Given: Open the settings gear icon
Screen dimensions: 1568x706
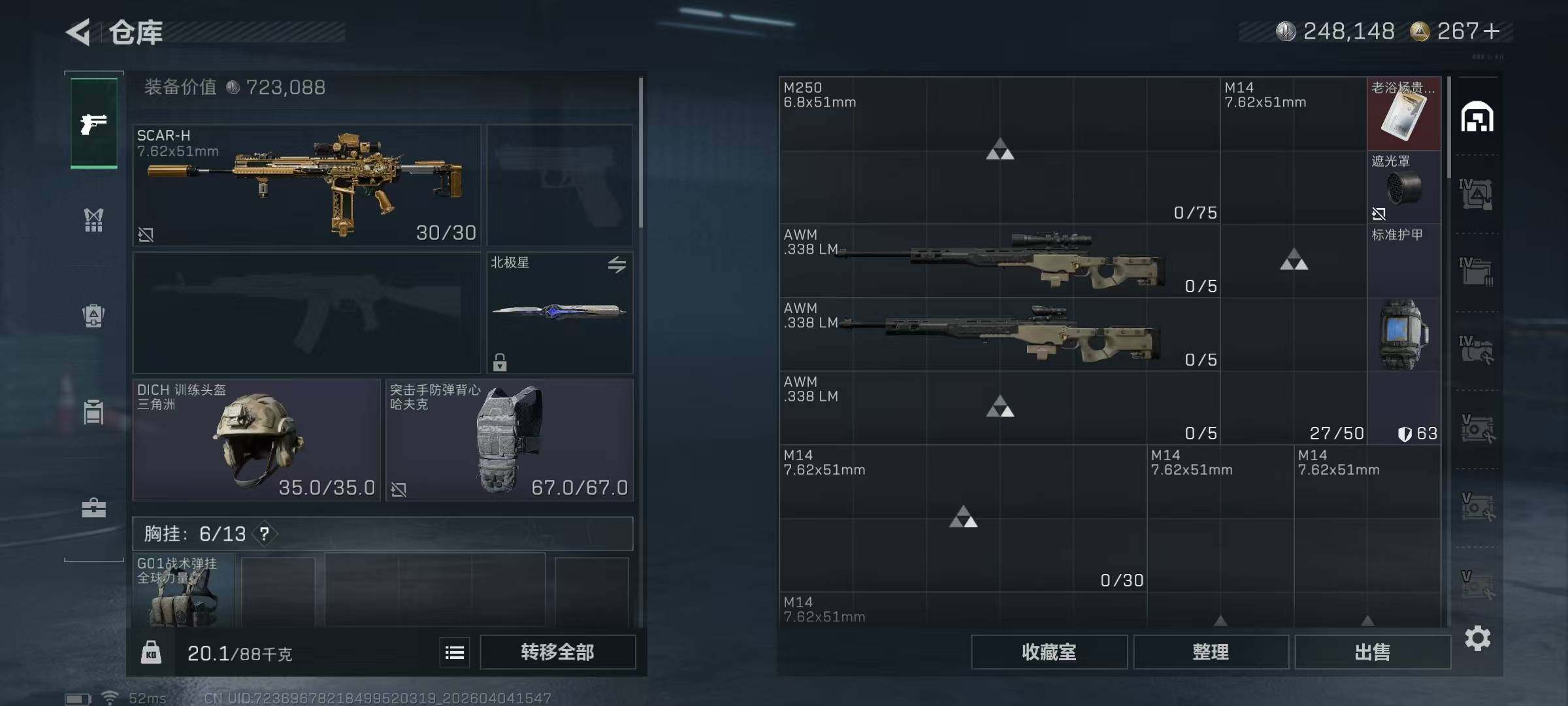Looking at the screenshot, I should tap(1477, 638).
